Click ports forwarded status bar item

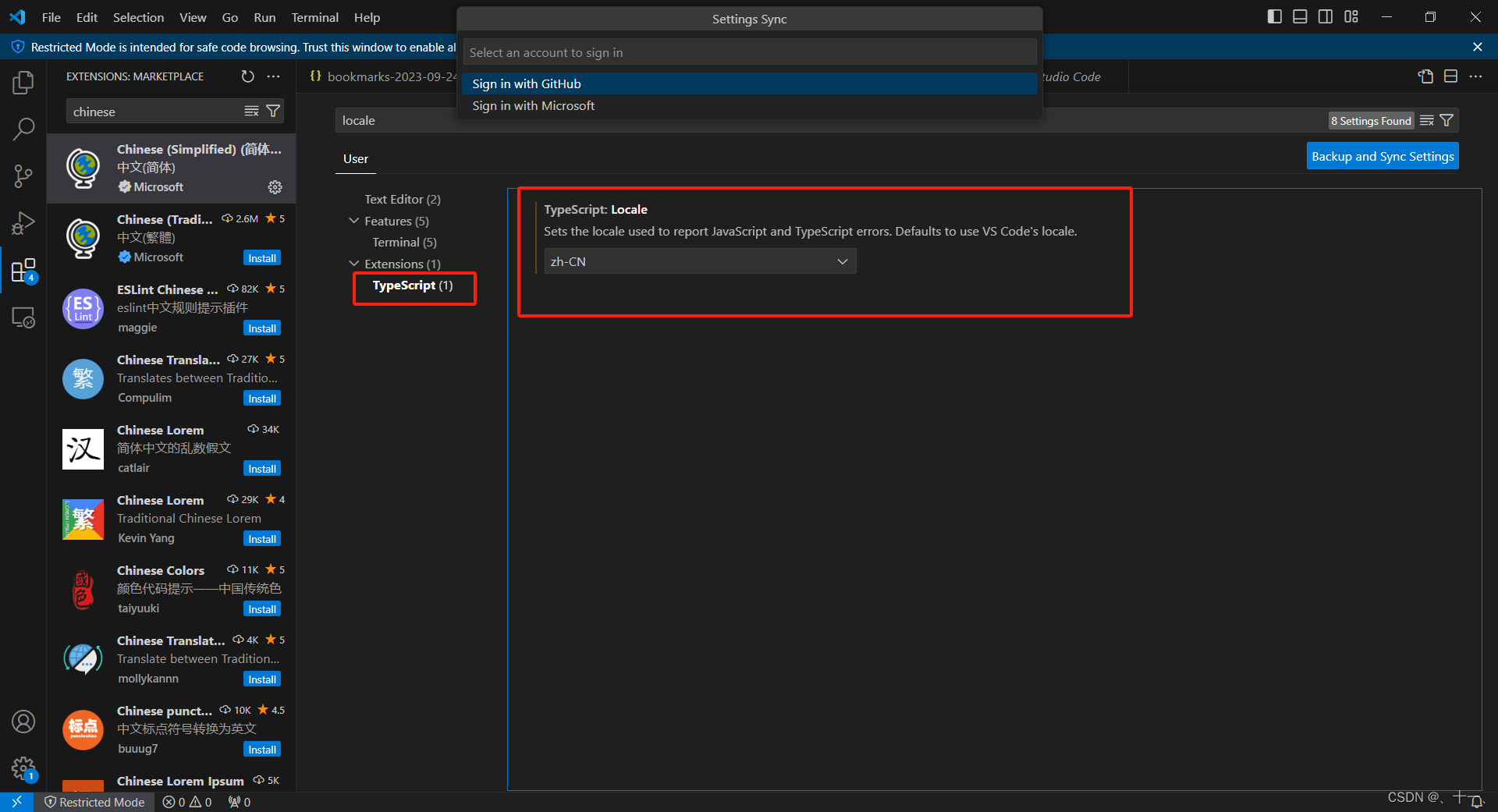240,802
